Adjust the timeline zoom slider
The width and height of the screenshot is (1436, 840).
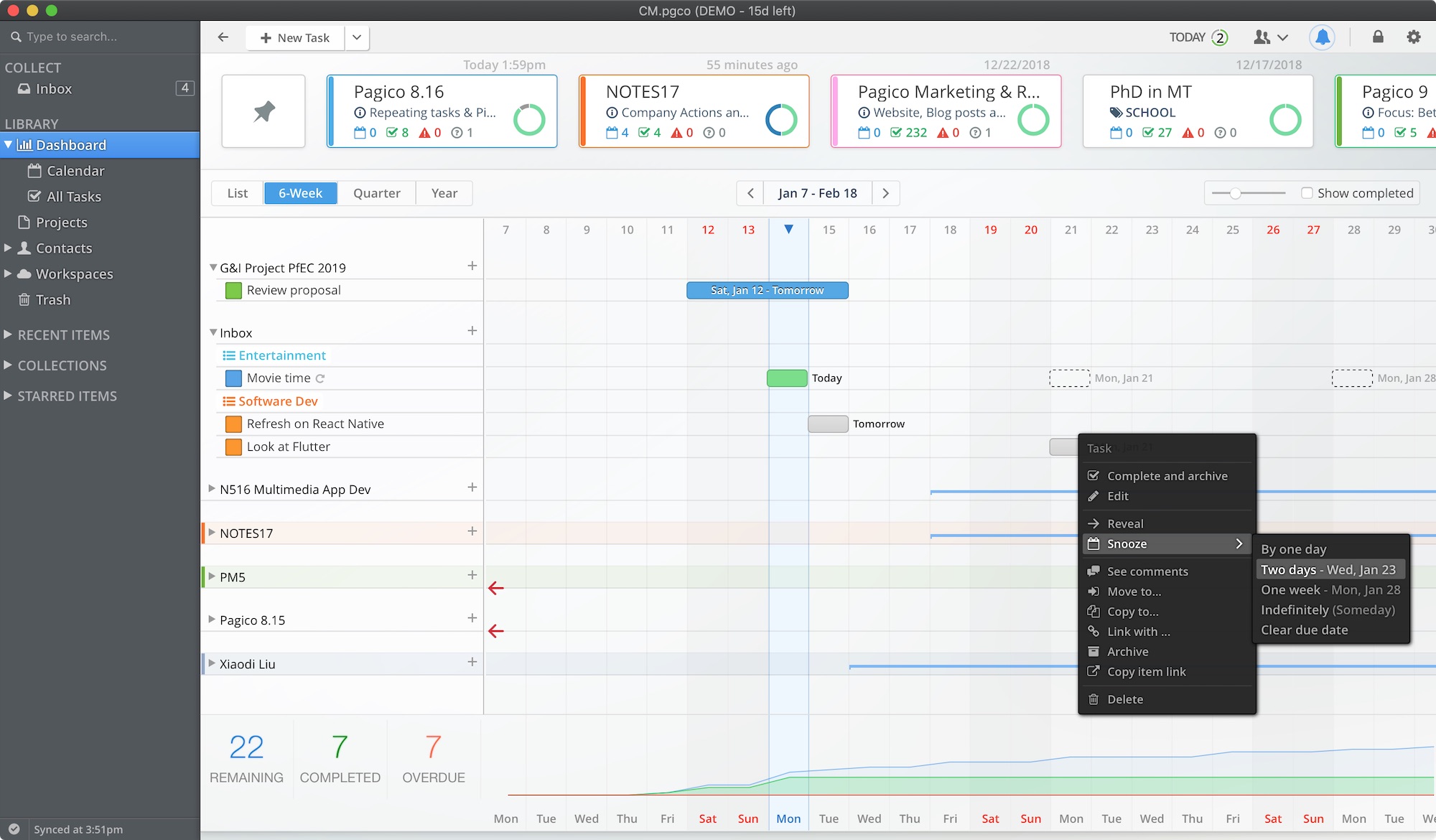coord(1235,193)
